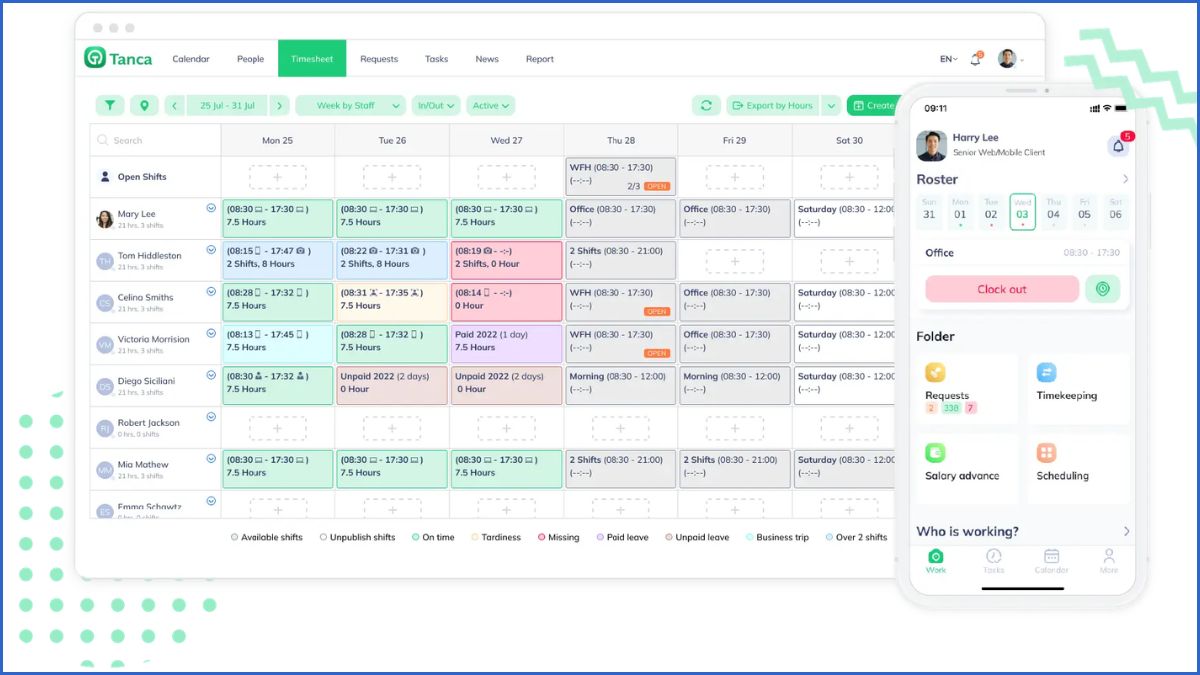This screenshot has height=675, width=1200.
Task: Open the Report menu item
Action: (x=540, y=58)
